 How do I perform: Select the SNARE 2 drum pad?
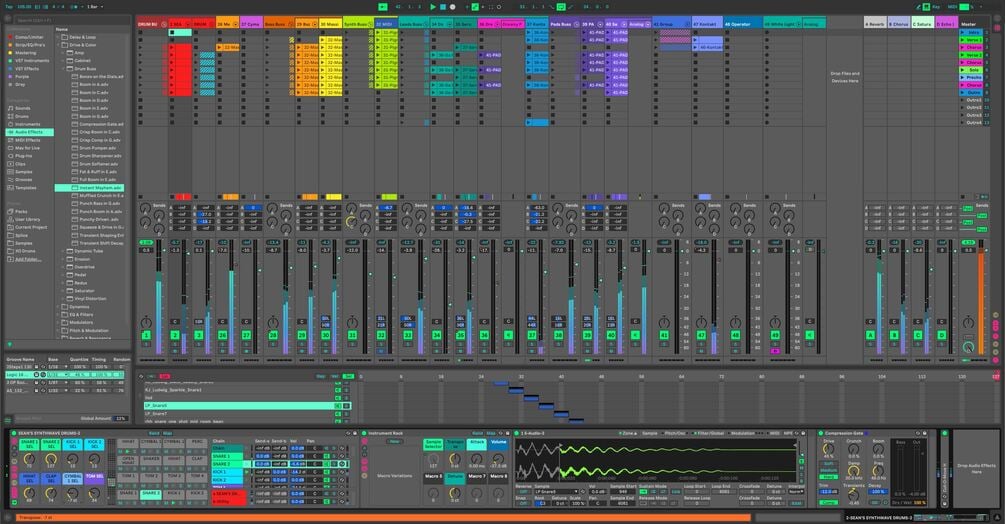coord(151,494)
